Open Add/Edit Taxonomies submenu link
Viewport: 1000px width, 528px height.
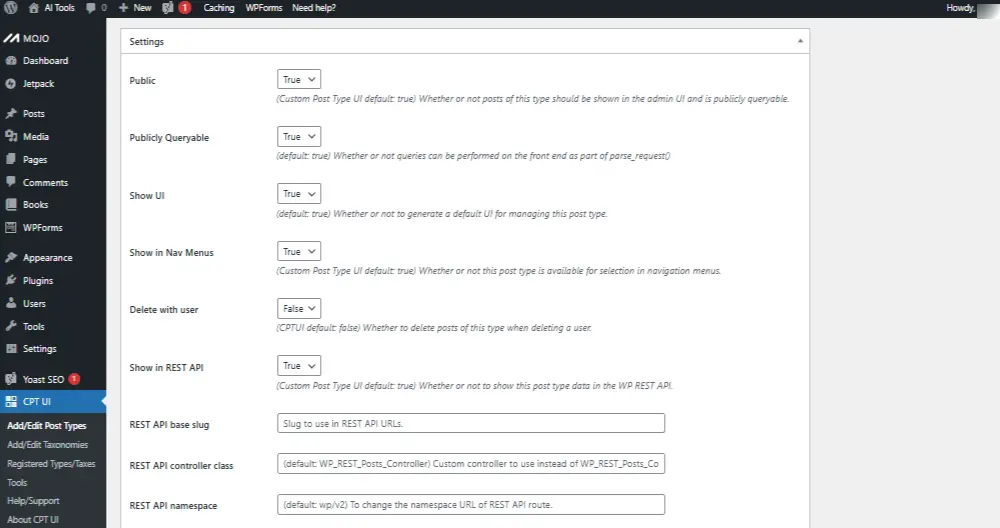[x=47, y=445]
